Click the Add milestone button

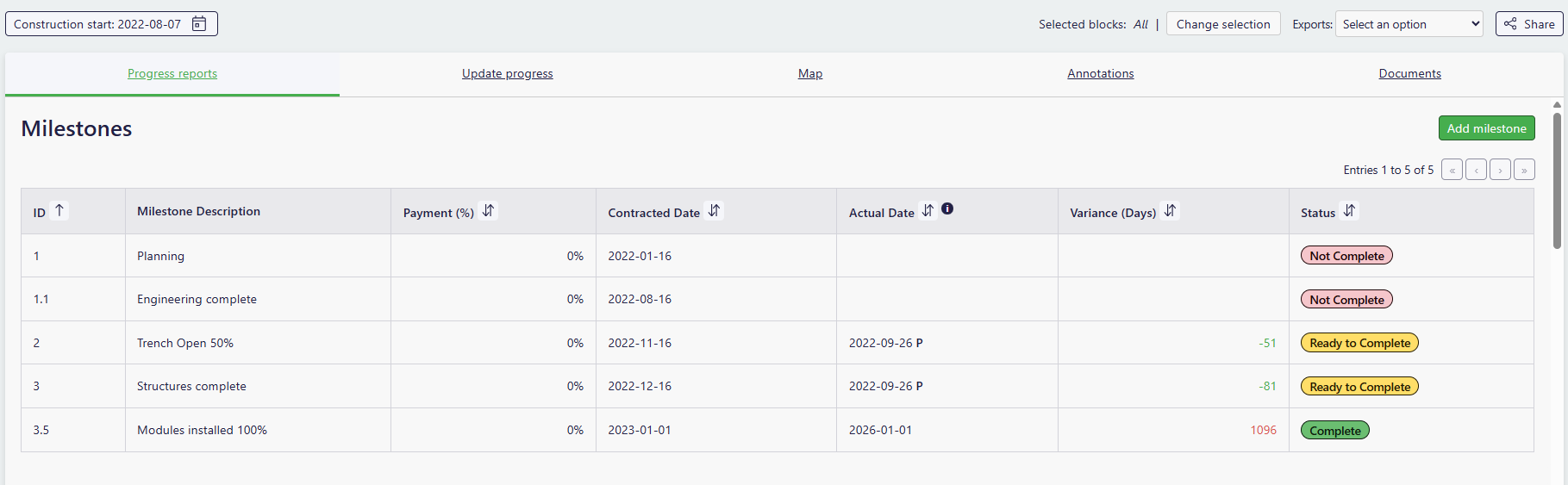point(1486,128)
